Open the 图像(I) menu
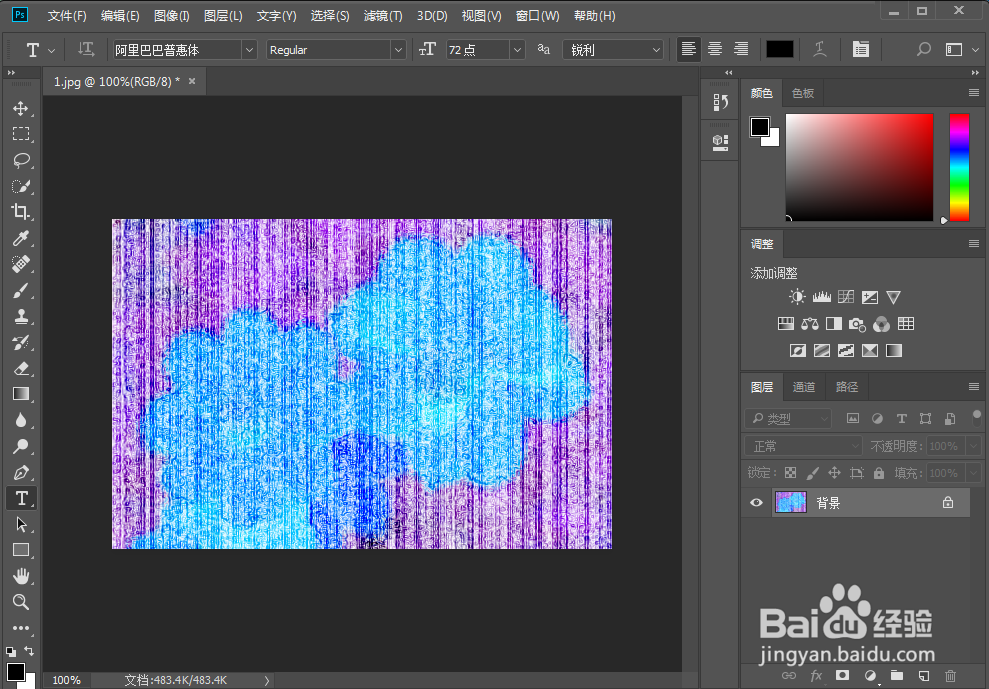Viewport: 989px width, 689px height. point(172,16)
